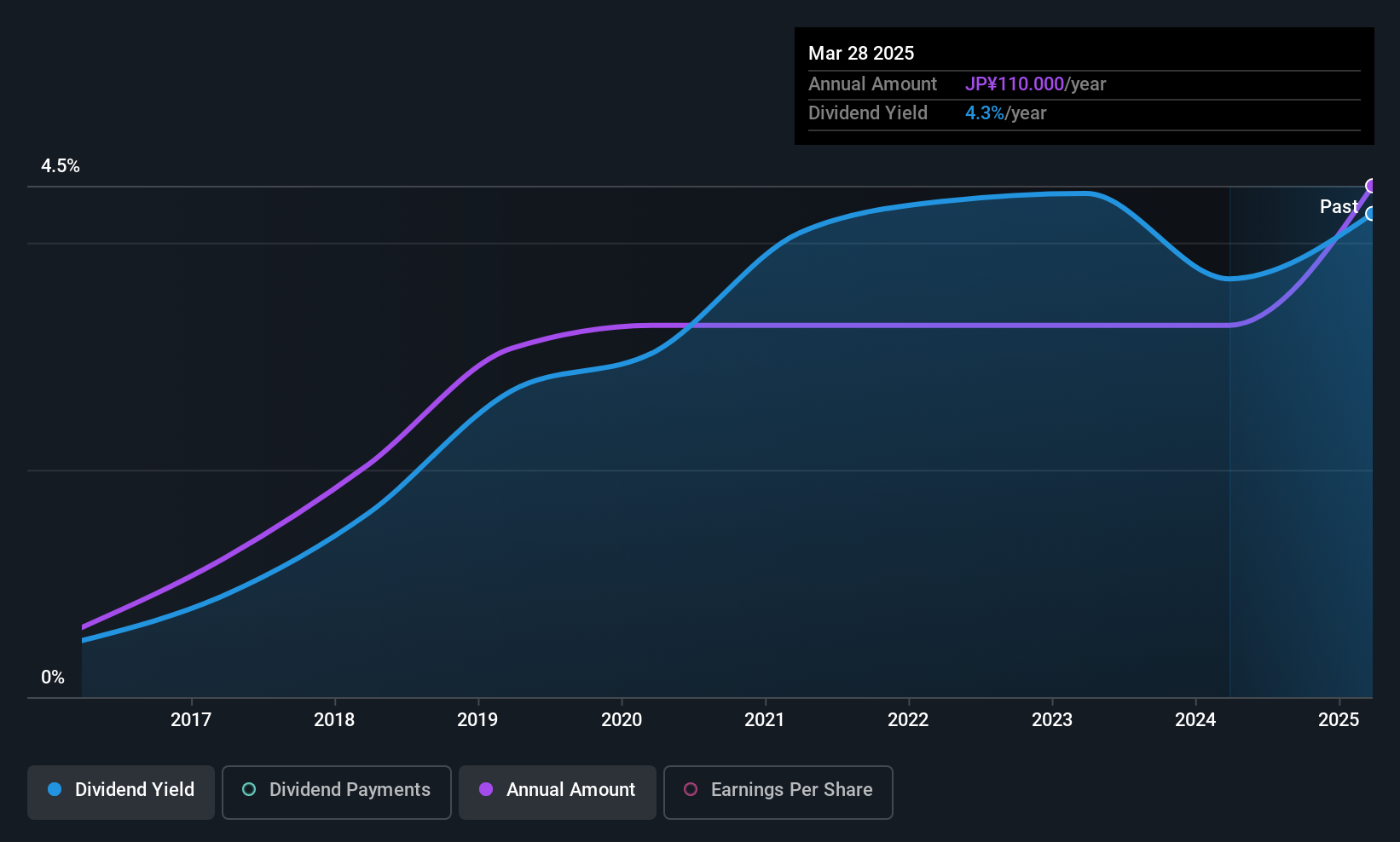Image resolution: width=1400 pixels, height=842 pixels.
Task: Enable the Earnings Per Share series
Action: click(778, 792)
